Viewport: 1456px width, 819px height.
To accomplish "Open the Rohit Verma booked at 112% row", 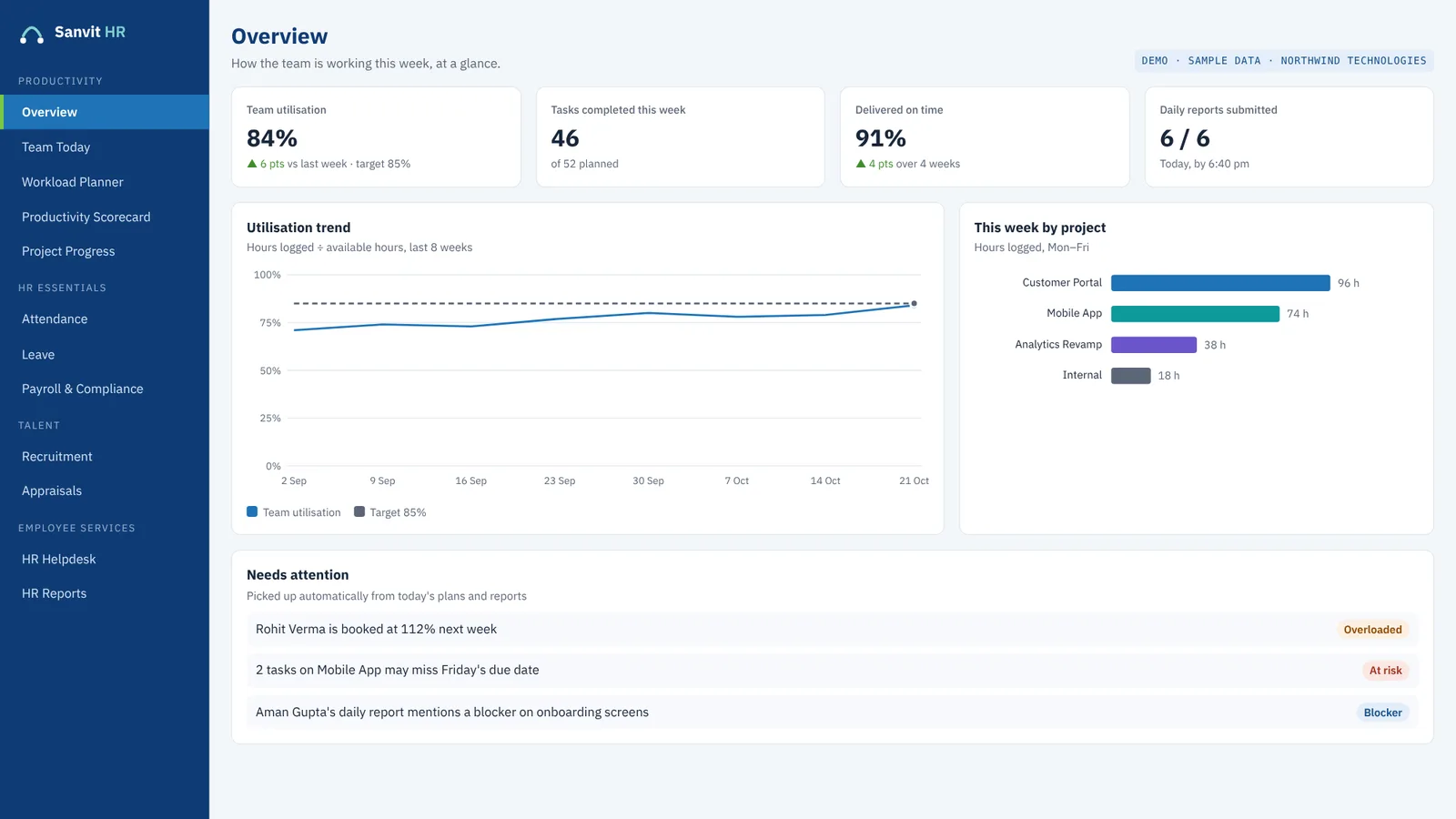I will (832, 630).
